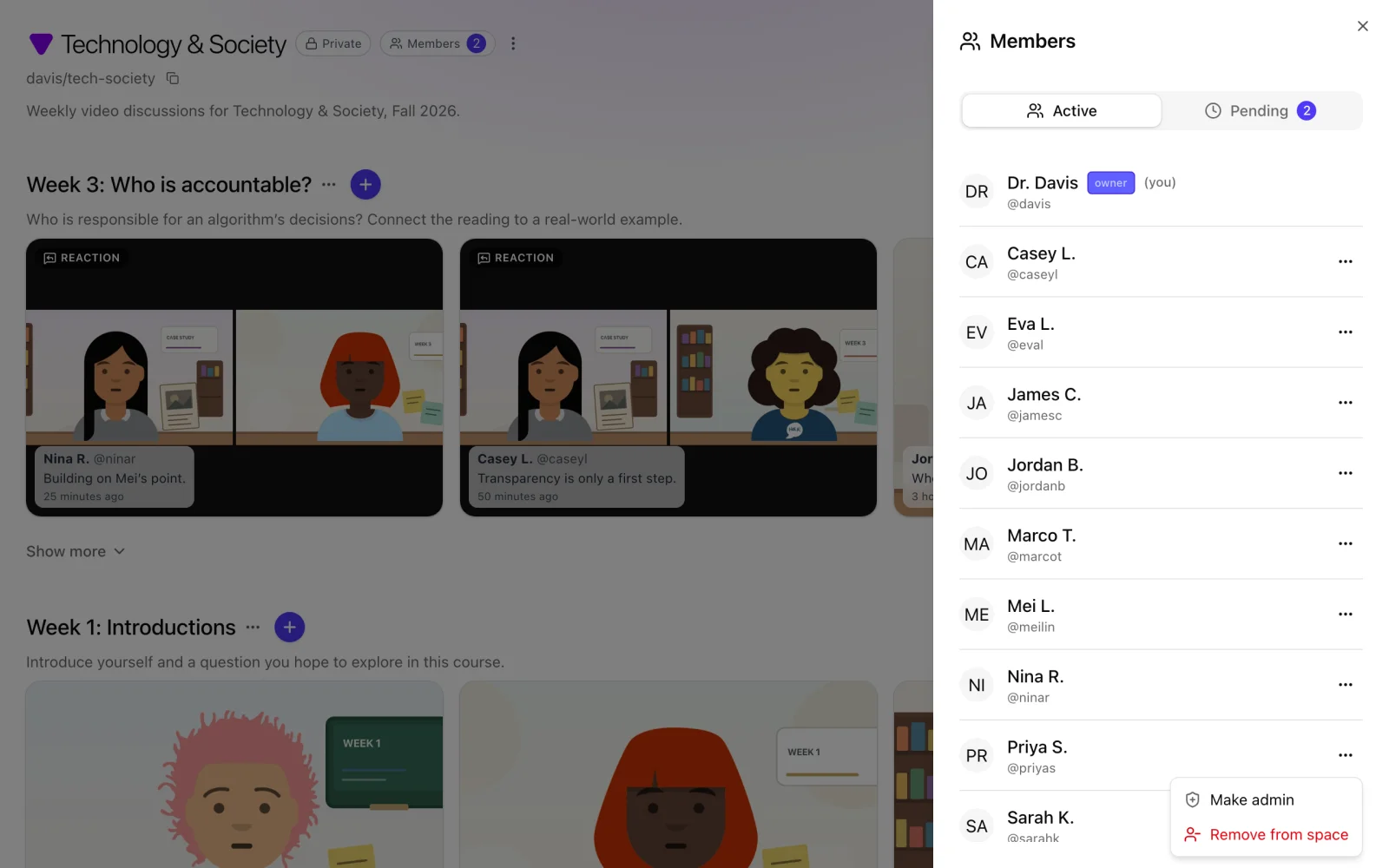Click the @jordanb handle
Image resolution: width=1389 pixels, height=868 pixels.
pos(1036,486)
